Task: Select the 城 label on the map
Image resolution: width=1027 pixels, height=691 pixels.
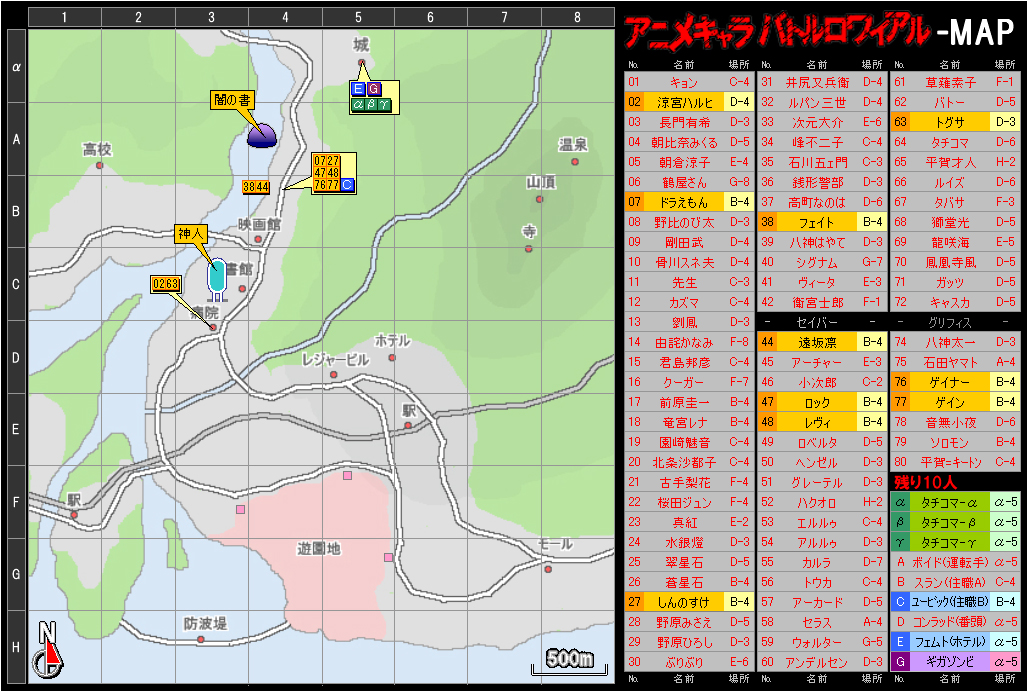Action: pos(361,45)
